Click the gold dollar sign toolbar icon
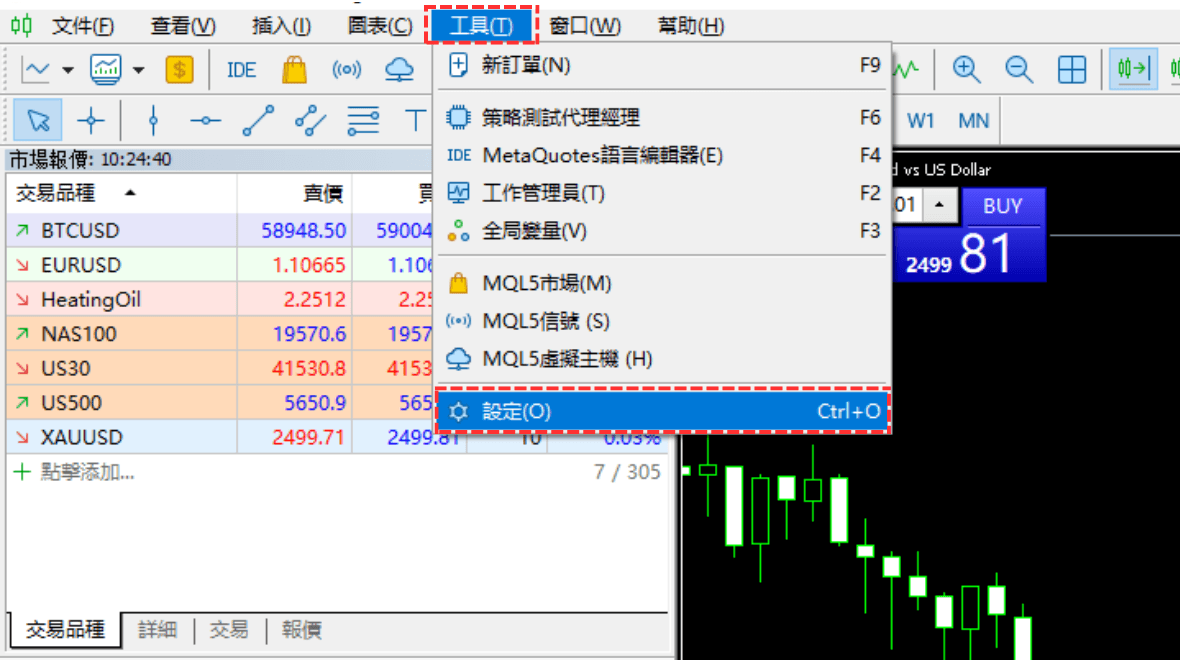The height and width of the screenshot is (660, 1180). pyautogui.click(x=179, y=70)
